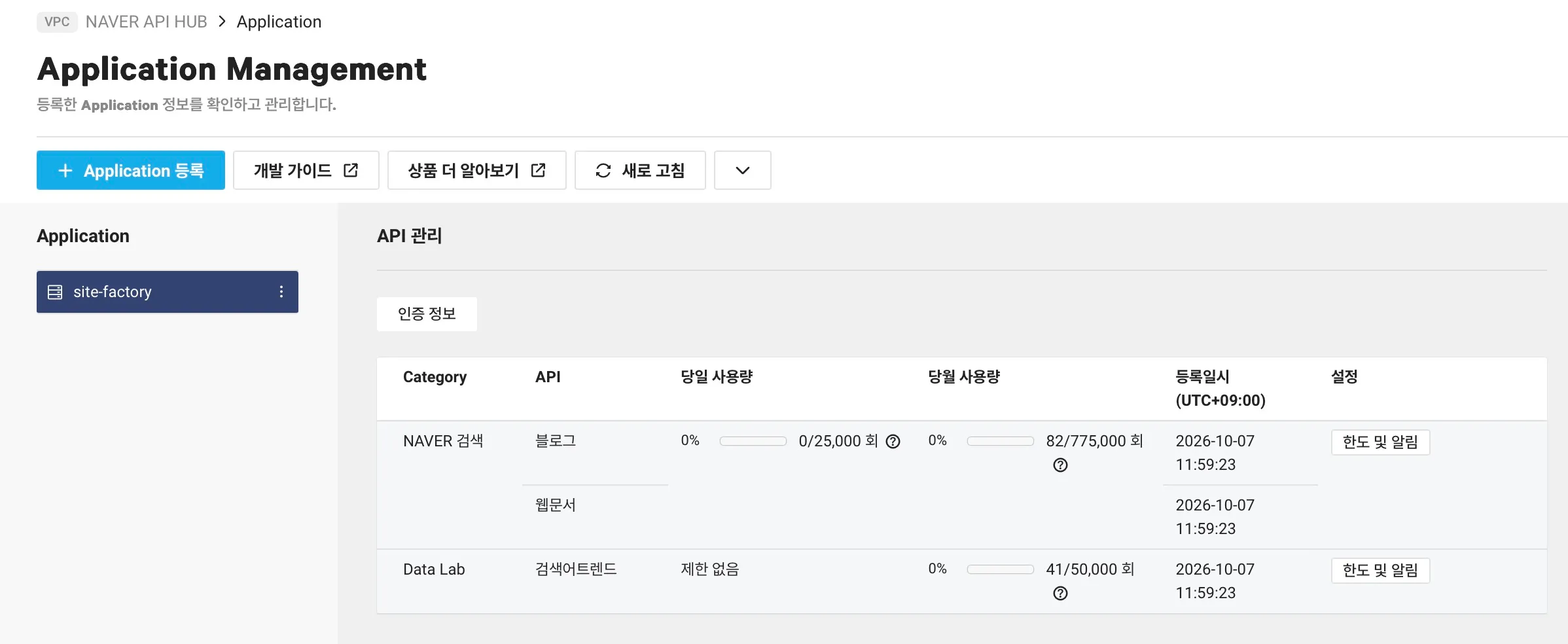Click the plus icon on Application 등록

[x=65, y=171]
